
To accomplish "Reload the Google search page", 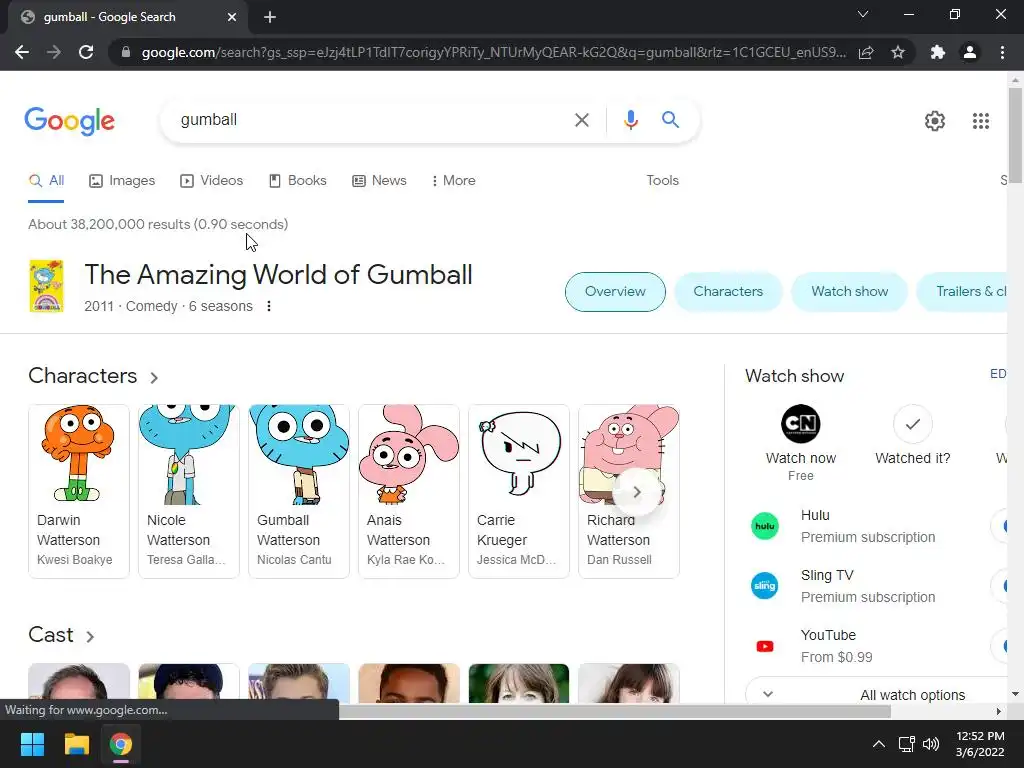I will click(x=86, y=52).
